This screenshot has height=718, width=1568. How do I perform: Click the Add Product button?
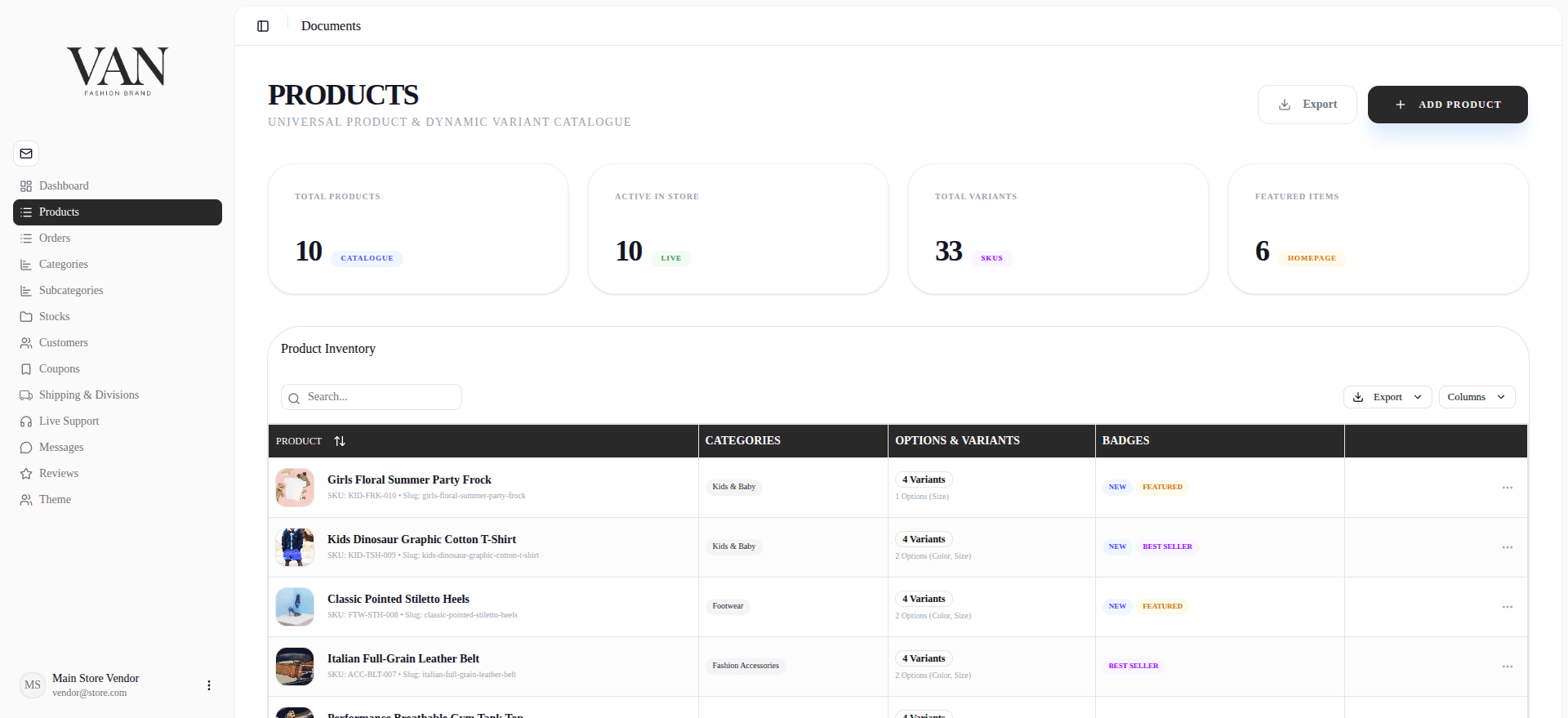pos(1448,105)
